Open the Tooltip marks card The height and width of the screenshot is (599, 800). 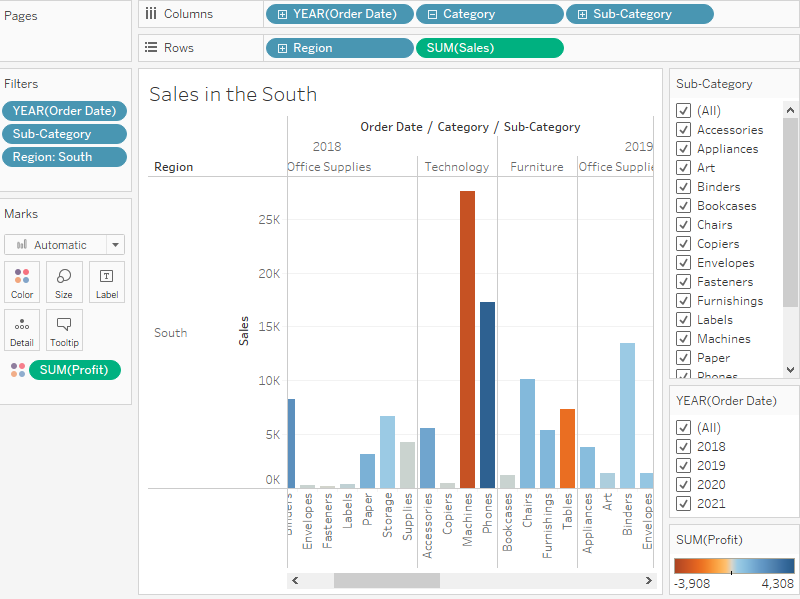tap(64, 329)
